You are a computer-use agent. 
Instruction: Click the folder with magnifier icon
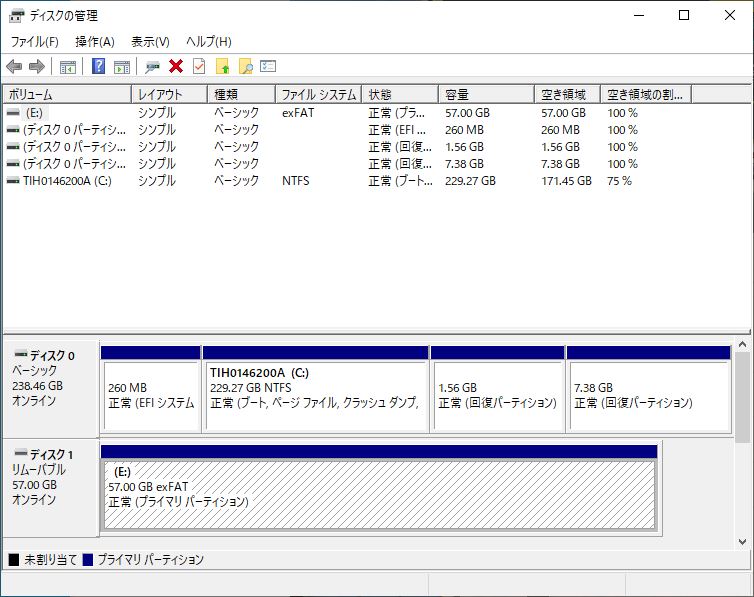246,66
